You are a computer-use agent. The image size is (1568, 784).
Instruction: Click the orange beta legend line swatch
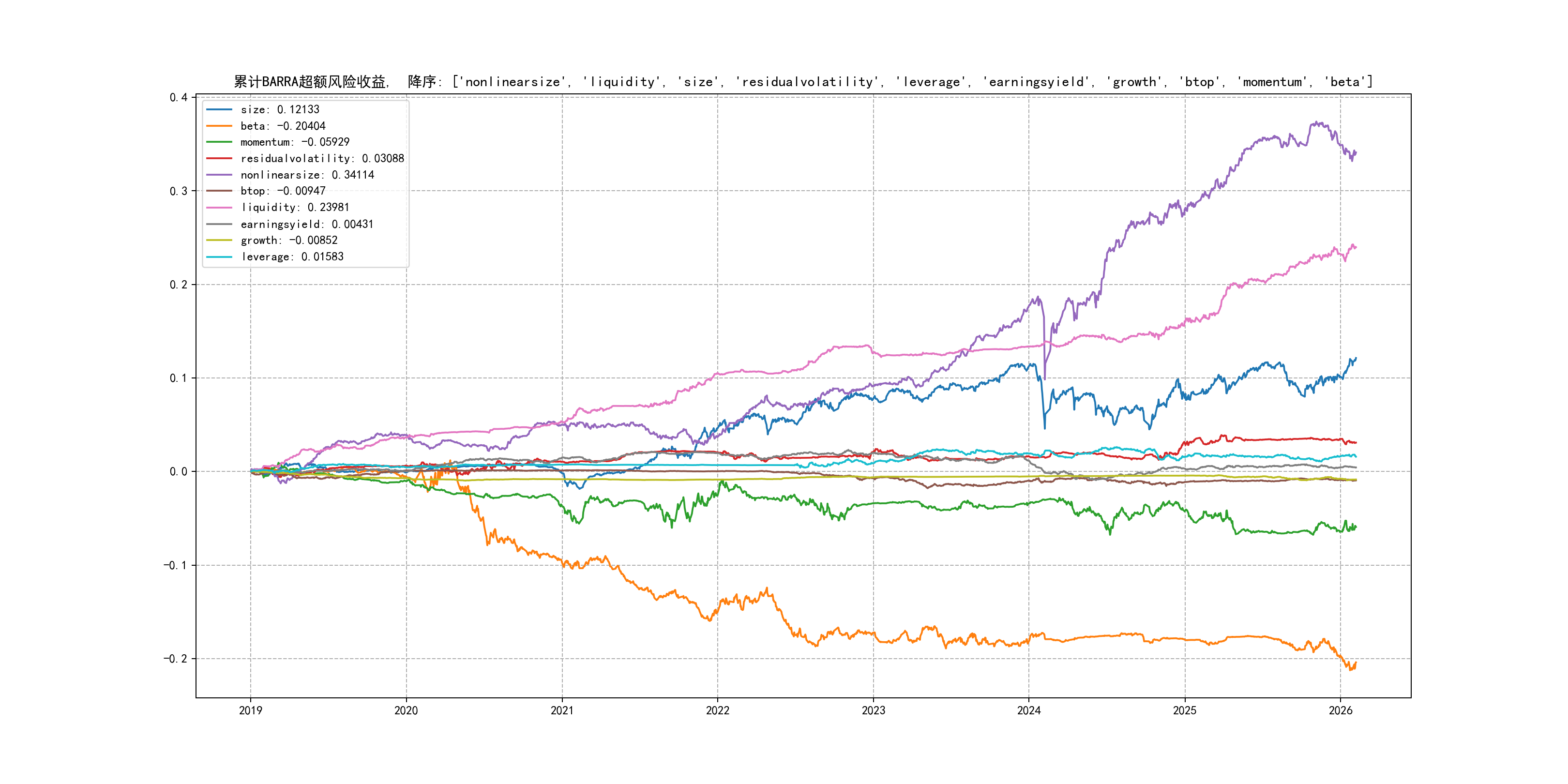[219, 126]
